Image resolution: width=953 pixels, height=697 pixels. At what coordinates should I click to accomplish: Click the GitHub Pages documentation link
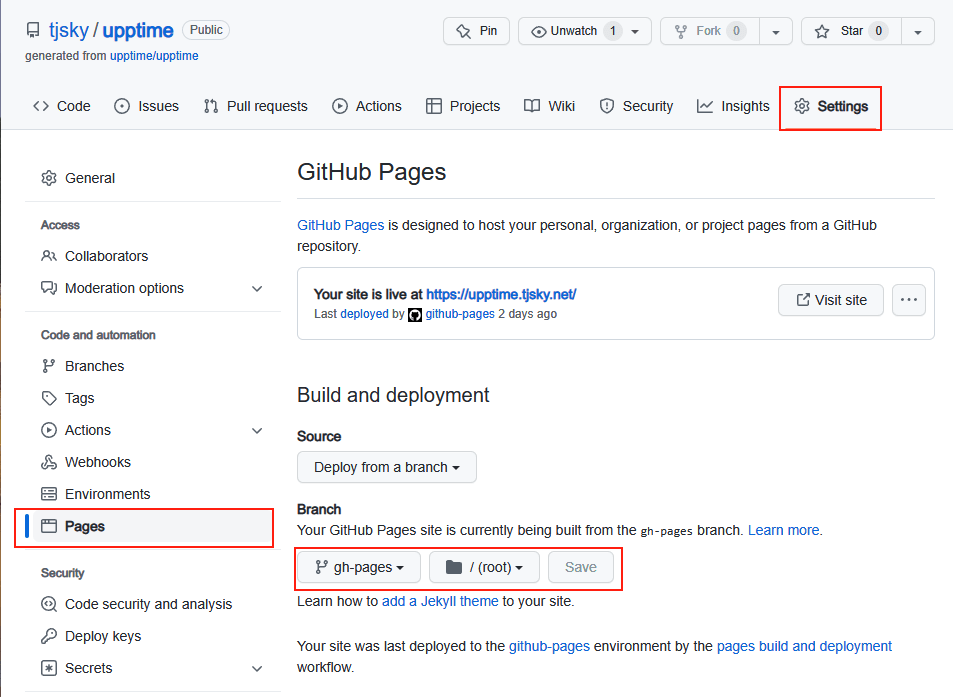340,225
